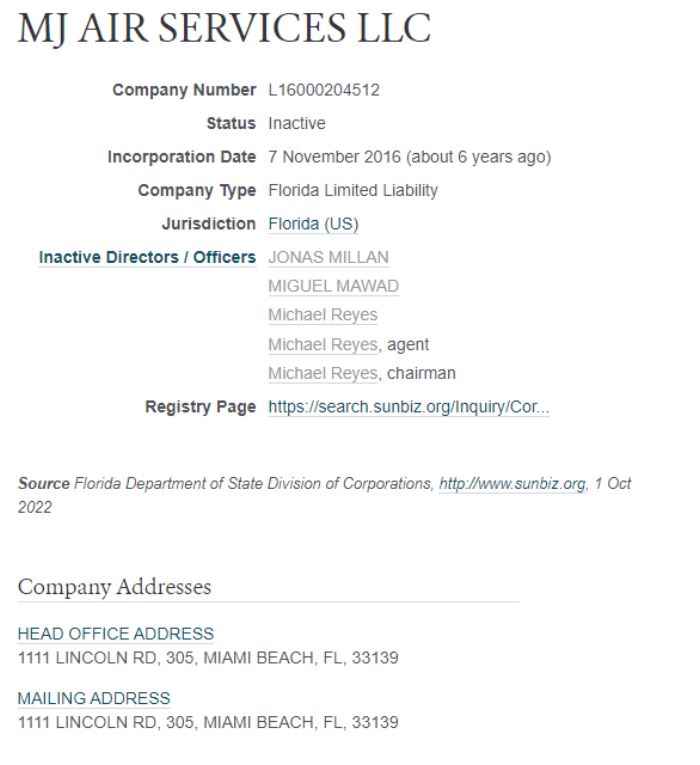
Task: Open the Florida (US) jurisdiction link
Action: click(313, 224)
